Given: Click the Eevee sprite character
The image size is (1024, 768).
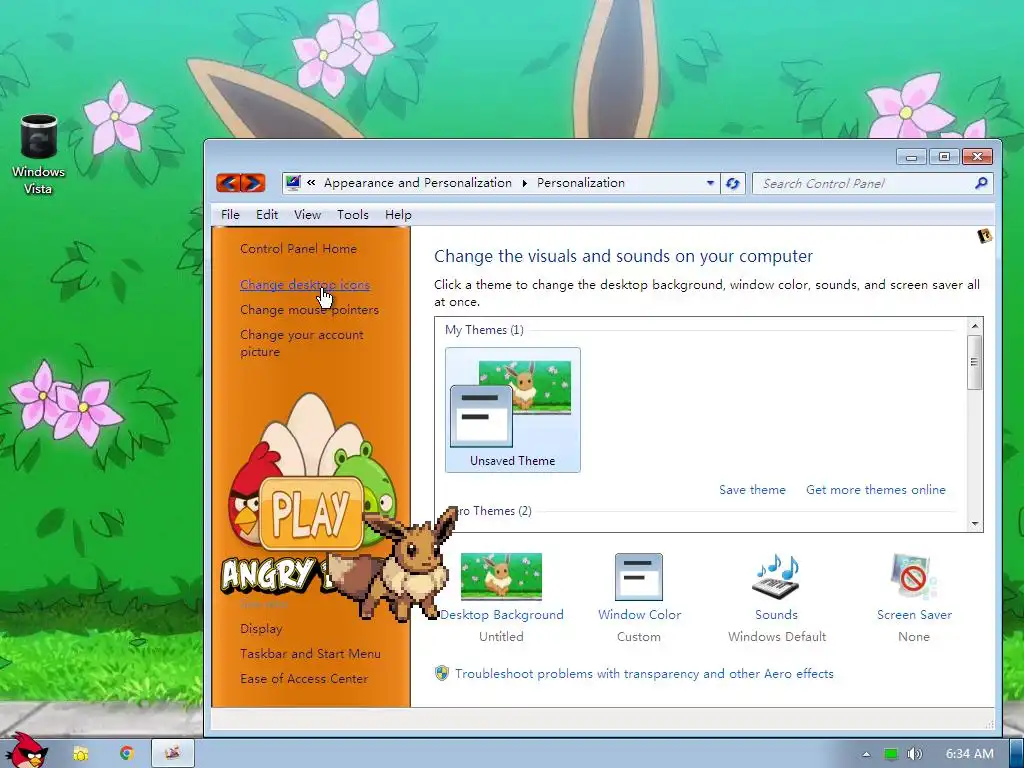Looking at the screenshot, I should point(395,566).
